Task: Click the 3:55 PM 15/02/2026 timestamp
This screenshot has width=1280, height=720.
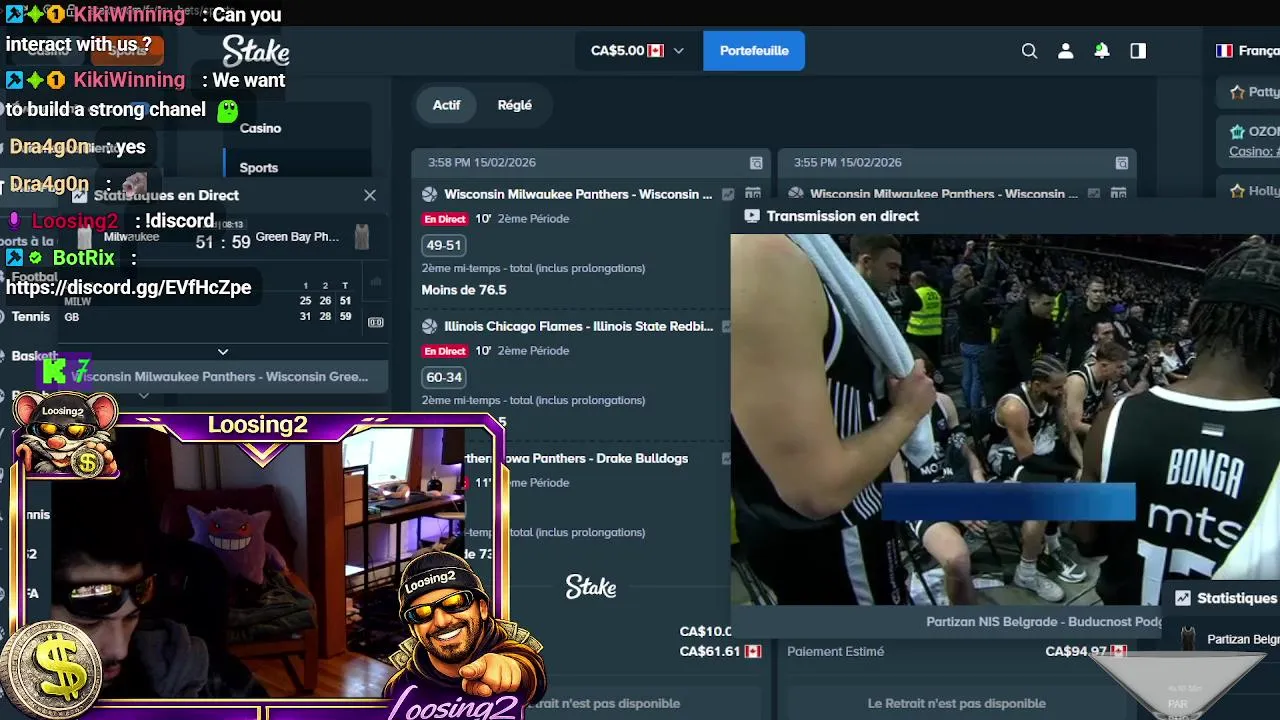Action: [847, 162]
